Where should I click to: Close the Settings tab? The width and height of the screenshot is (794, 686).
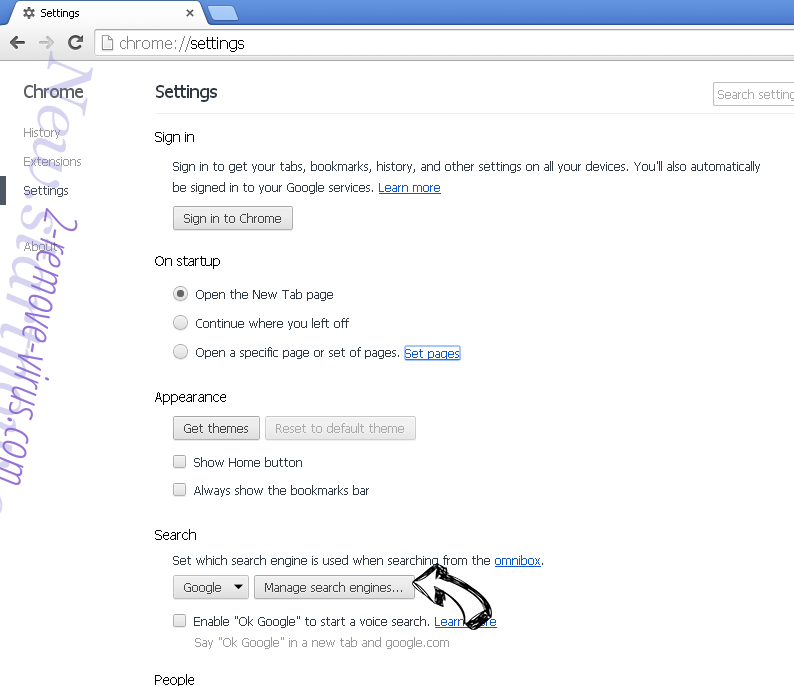point(190,13)
